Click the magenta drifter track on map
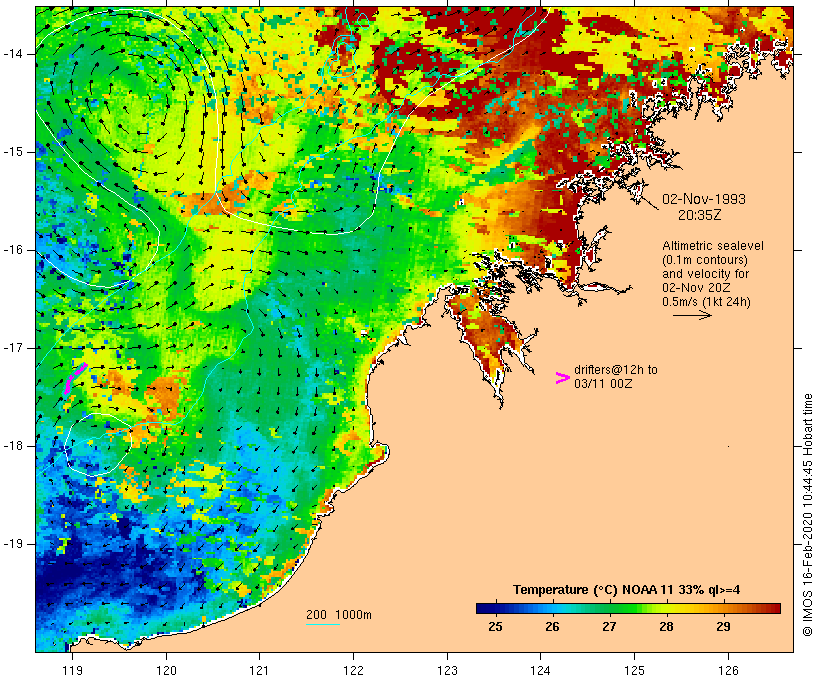This screenshot has width=820, height=680. (x=75, y=378)
